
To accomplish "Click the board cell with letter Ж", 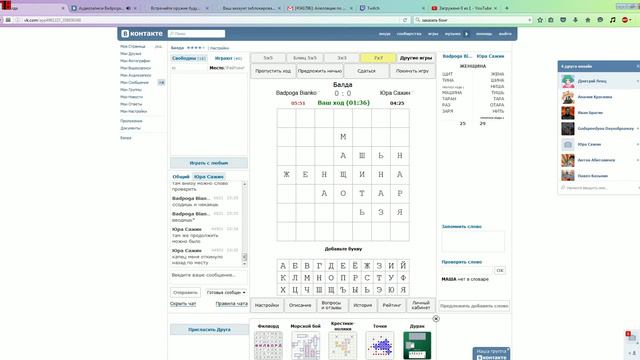I will (286, 175).
